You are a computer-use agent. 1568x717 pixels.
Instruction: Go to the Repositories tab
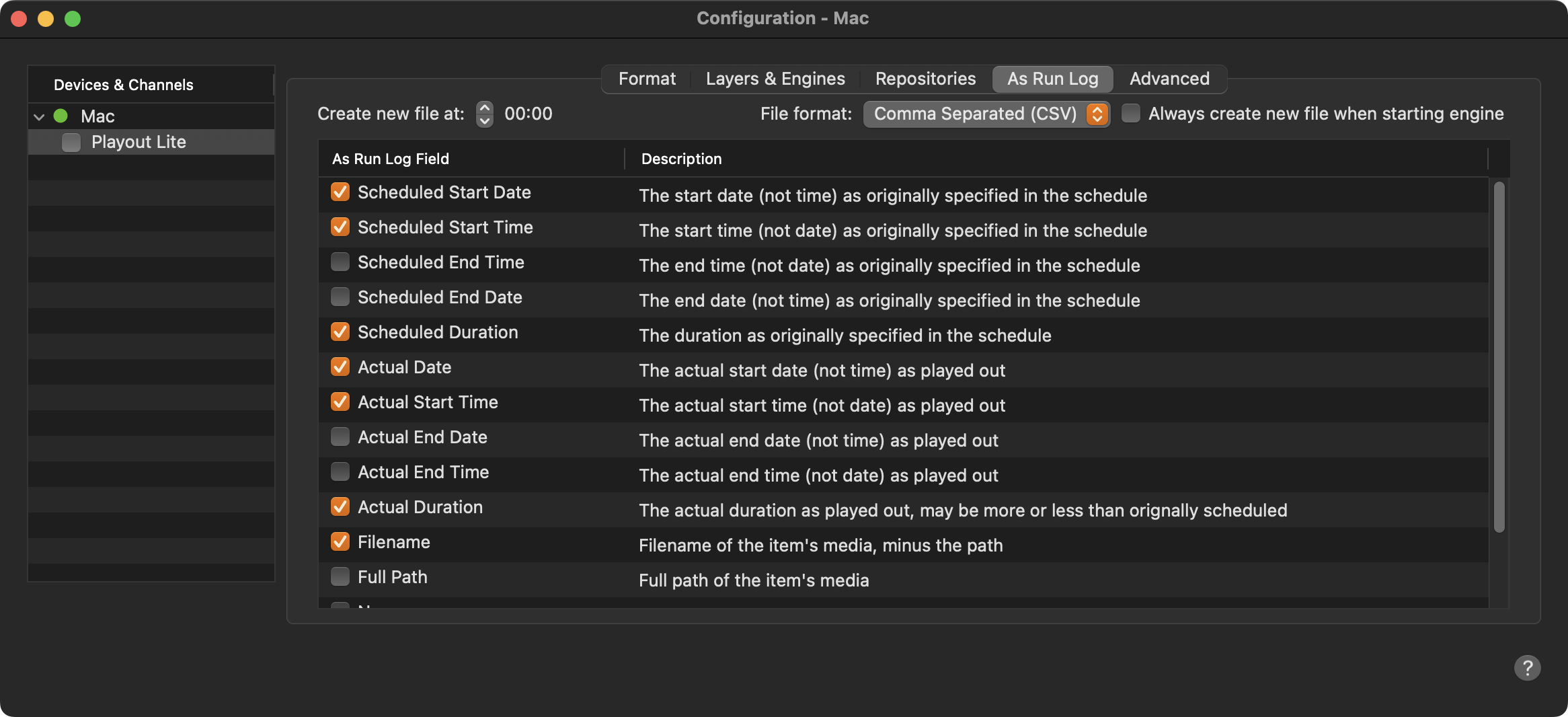925,79
